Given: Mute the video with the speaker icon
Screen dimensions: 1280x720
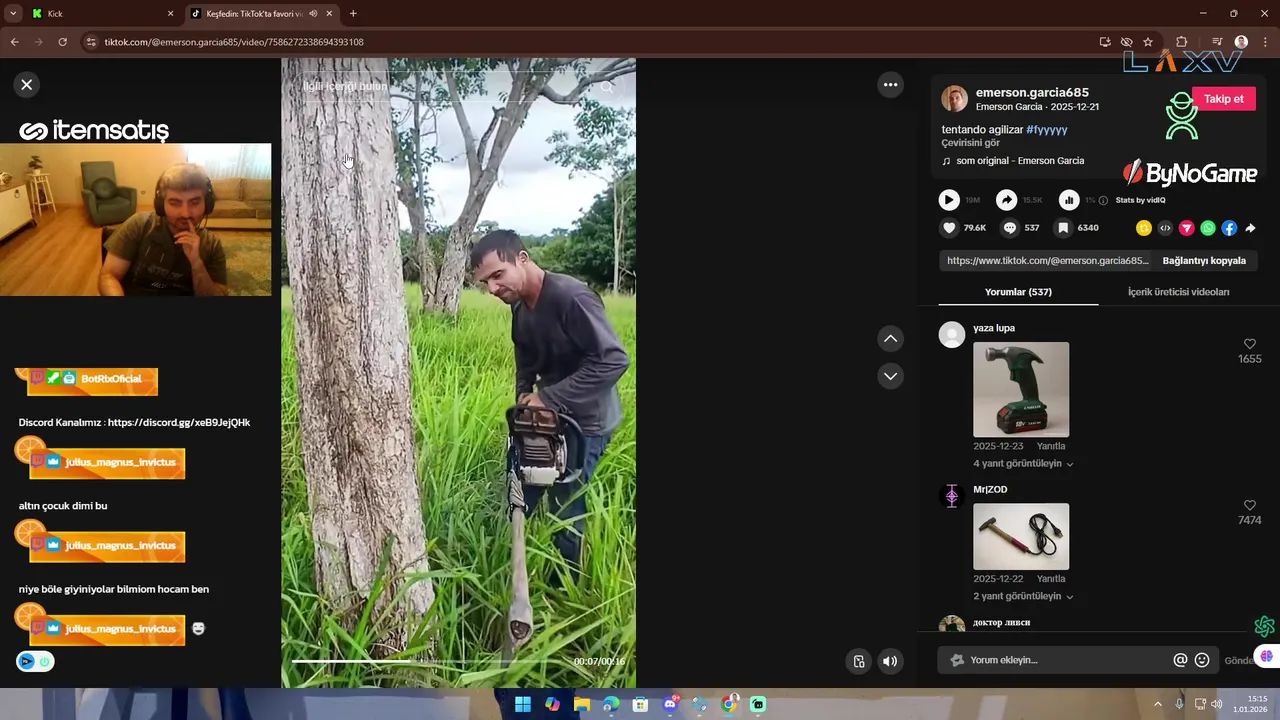Looking at the screenshot, I should point(890,661).
